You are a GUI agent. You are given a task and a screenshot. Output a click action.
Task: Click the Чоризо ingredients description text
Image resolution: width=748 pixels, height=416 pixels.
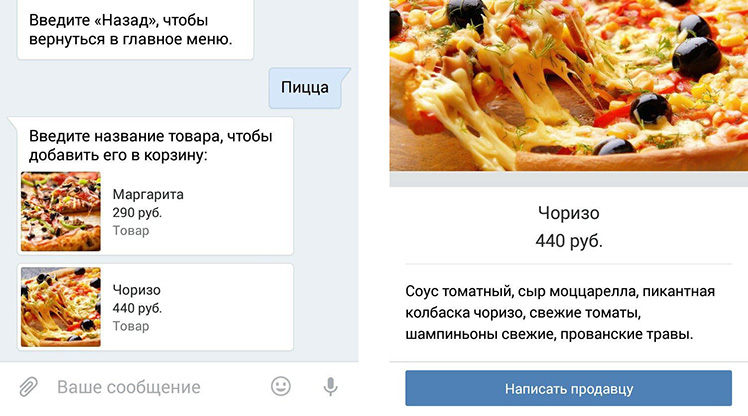click(x=560, y=312)
